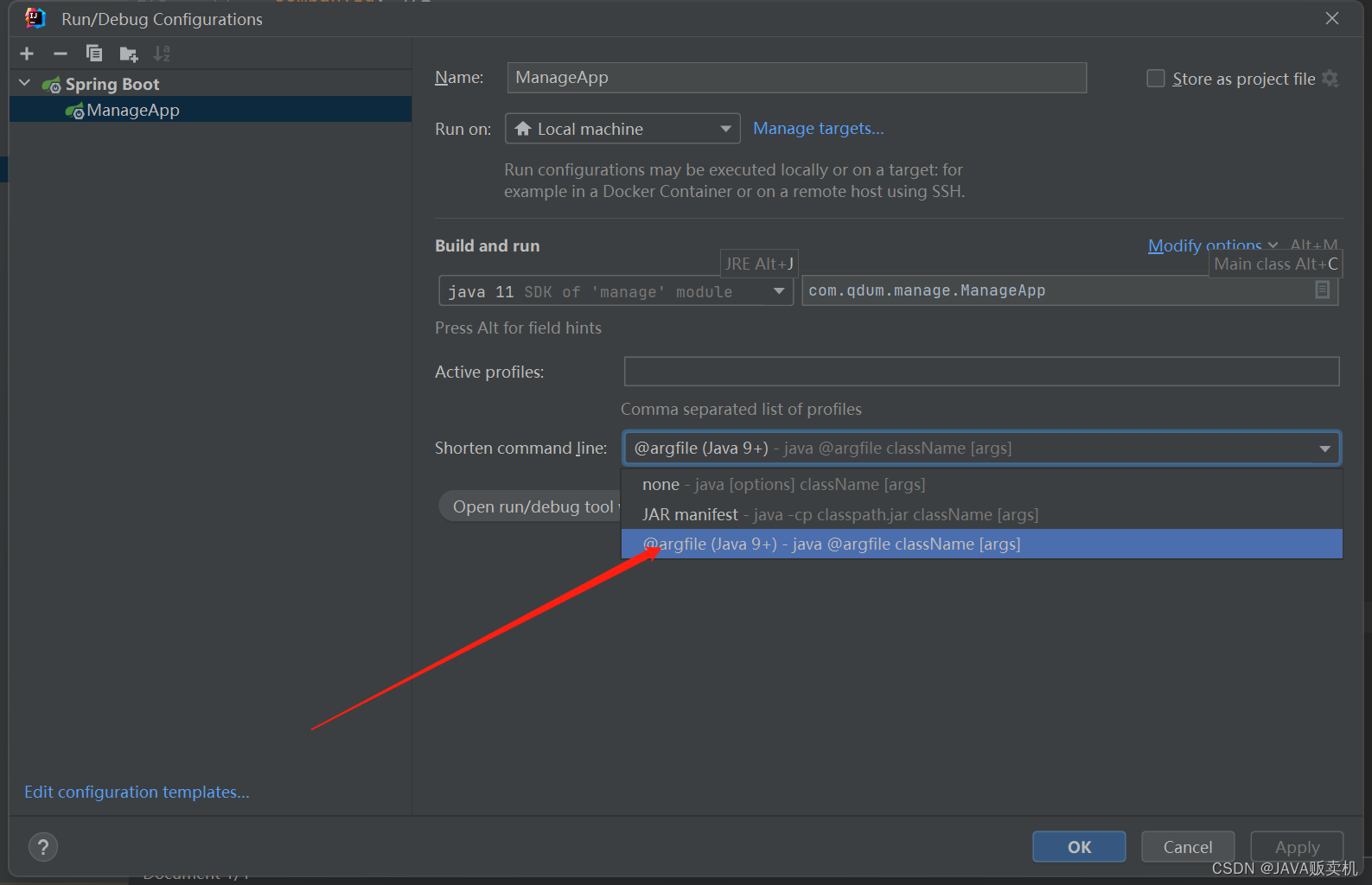Select the Spring Boot group label
Image resolution: width=1372 pixels, height=885 pixels.
(x=112, y=84)
